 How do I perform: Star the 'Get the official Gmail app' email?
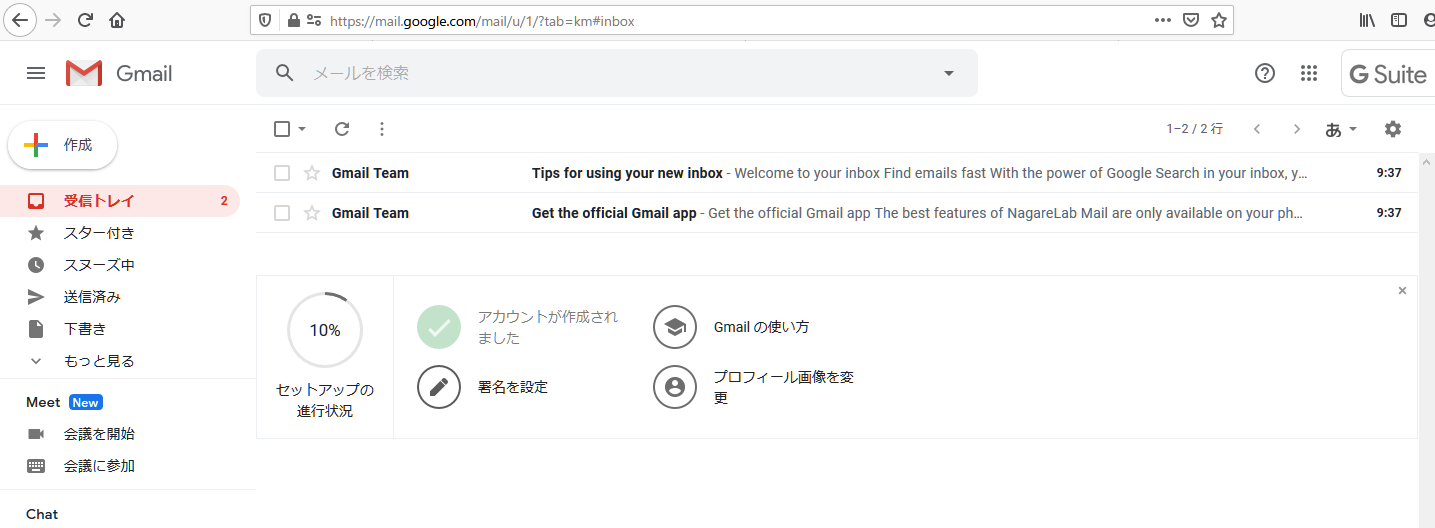tap(312, 213)
